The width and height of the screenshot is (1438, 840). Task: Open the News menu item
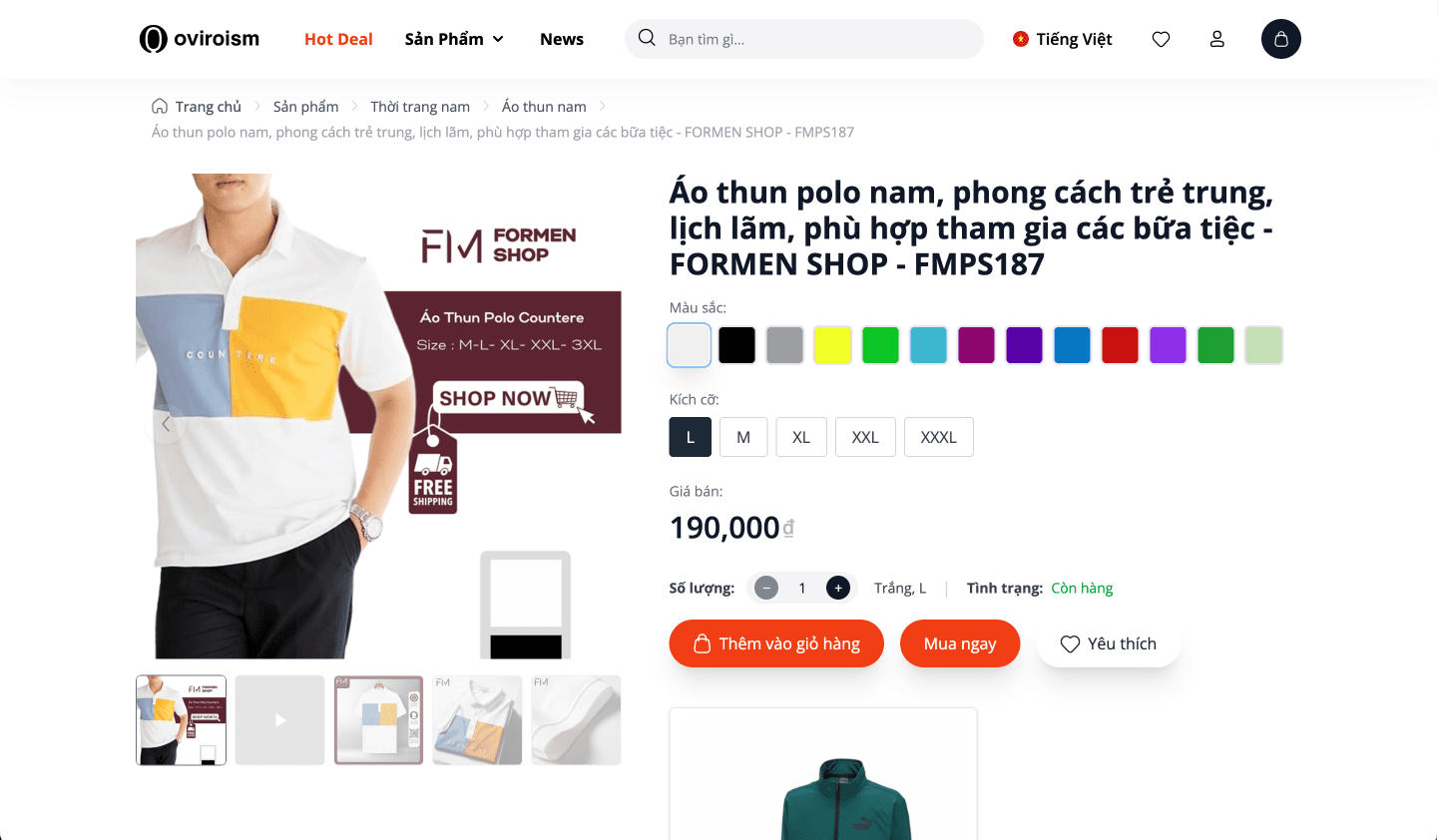coord(562,39)
